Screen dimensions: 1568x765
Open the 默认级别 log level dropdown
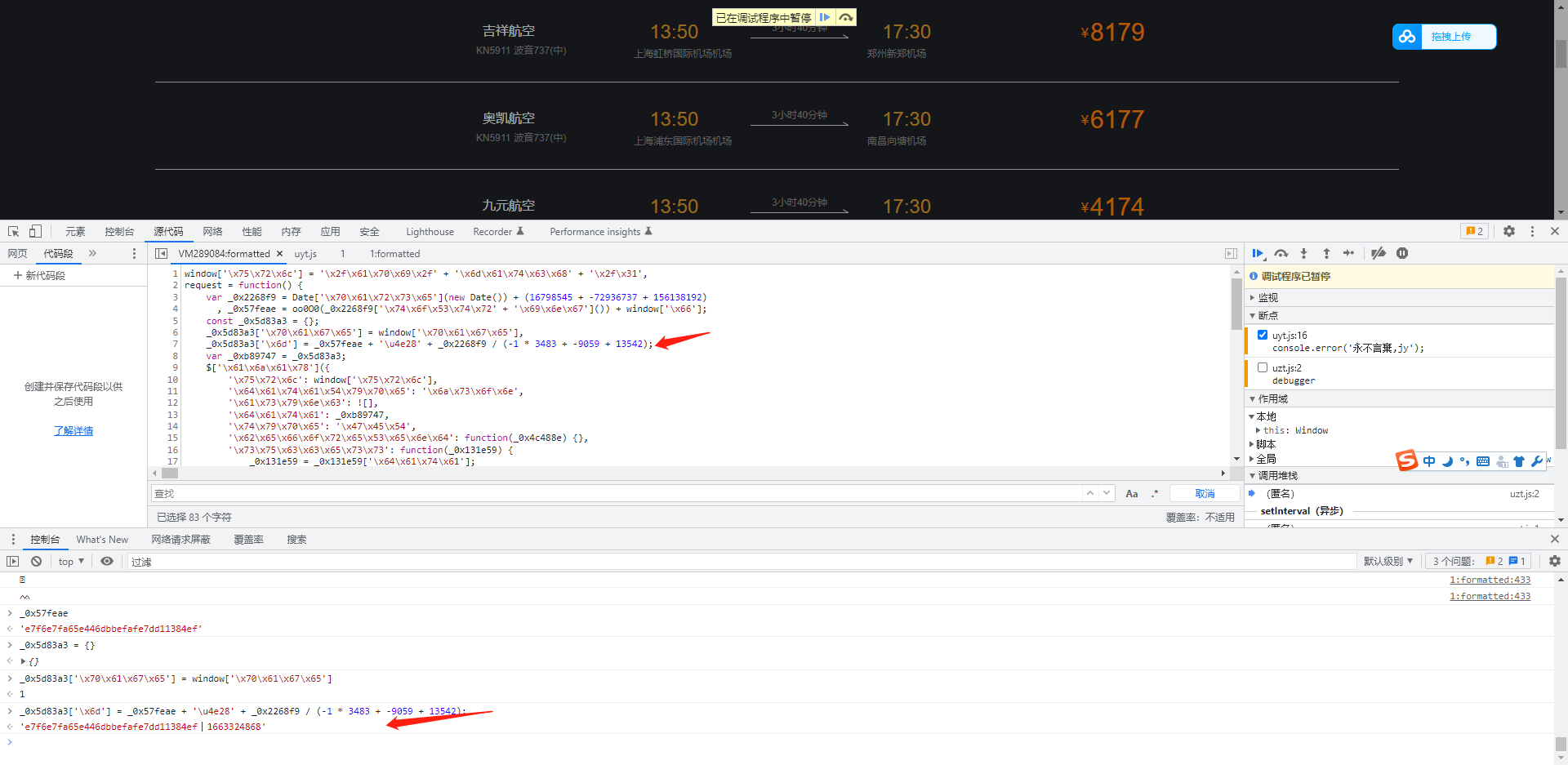click(1388, 561)
